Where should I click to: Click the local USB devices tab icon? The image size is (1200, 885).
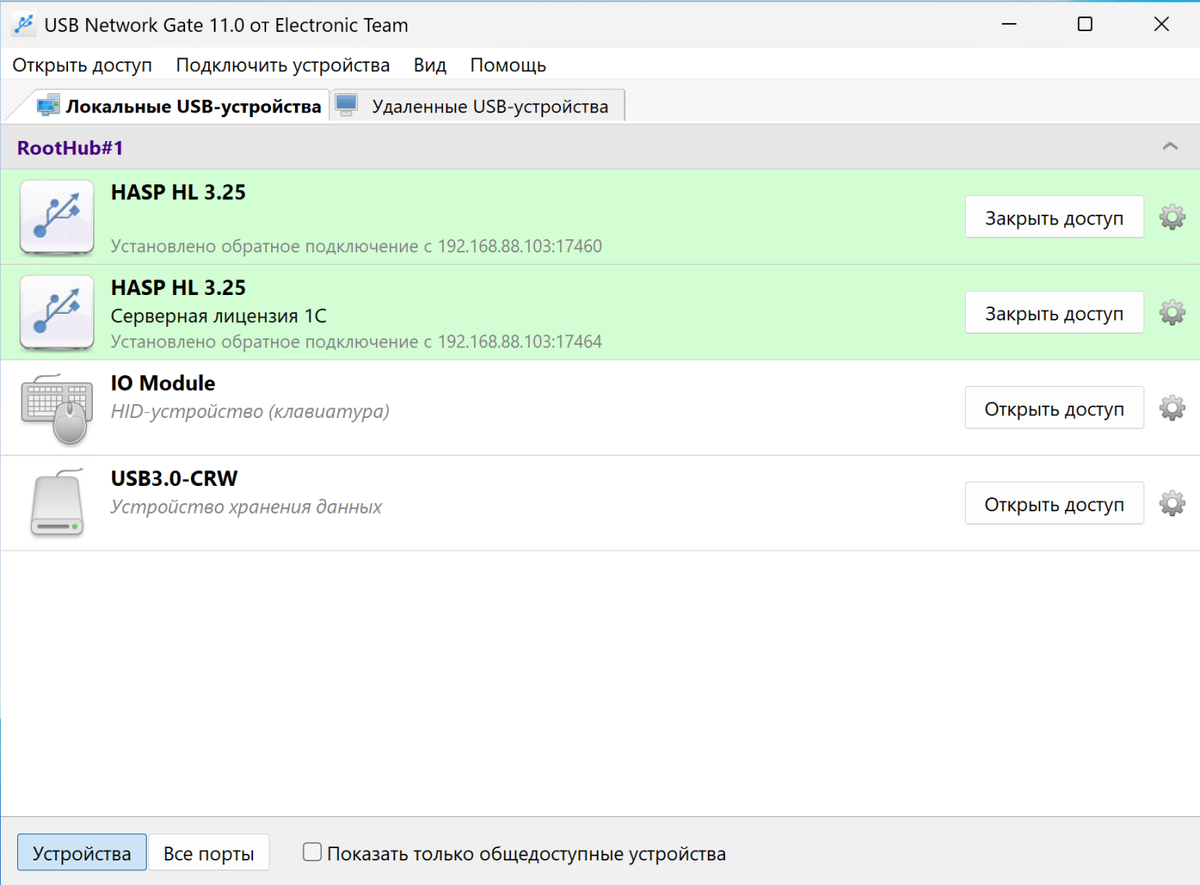pos(48,105)
